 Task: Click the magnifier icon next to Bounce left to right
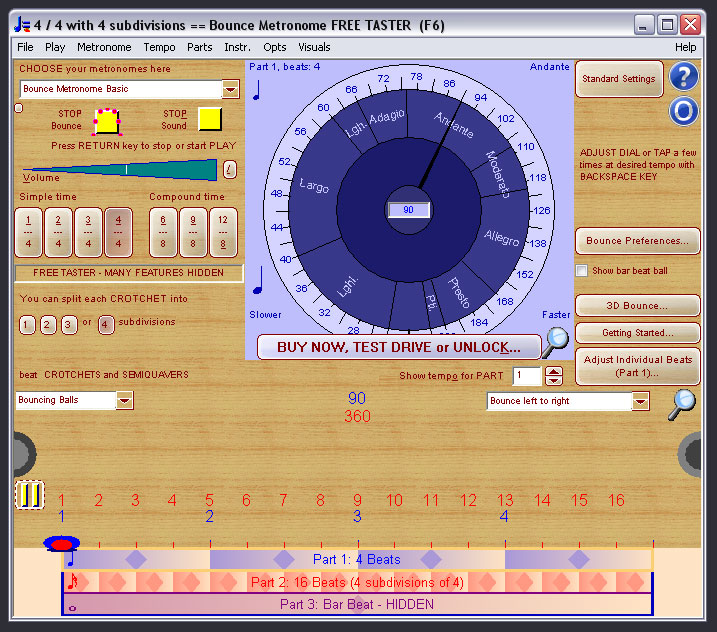(681, 404)
